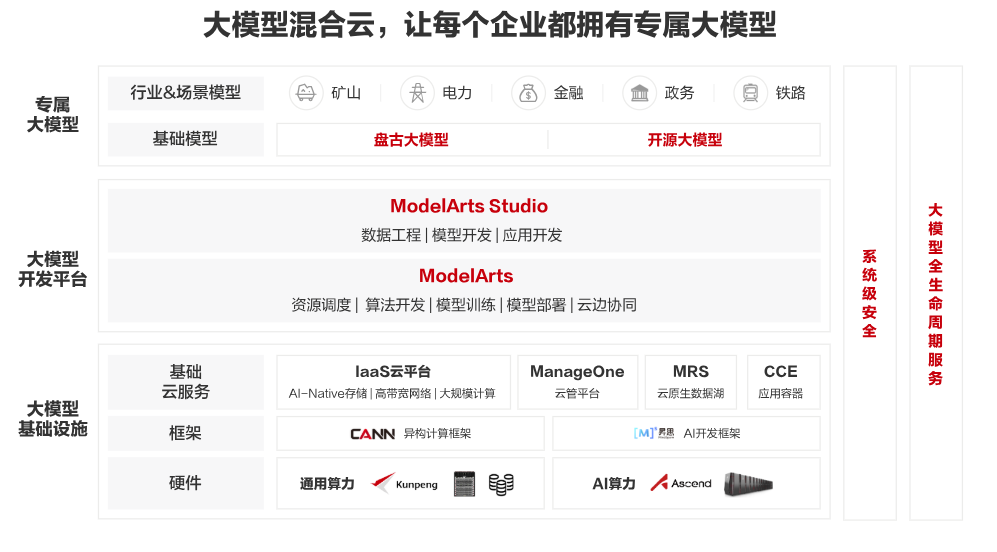Click the mining (矿山) cart icon
The width and height of the screenshot is (997, 552).
306,93
